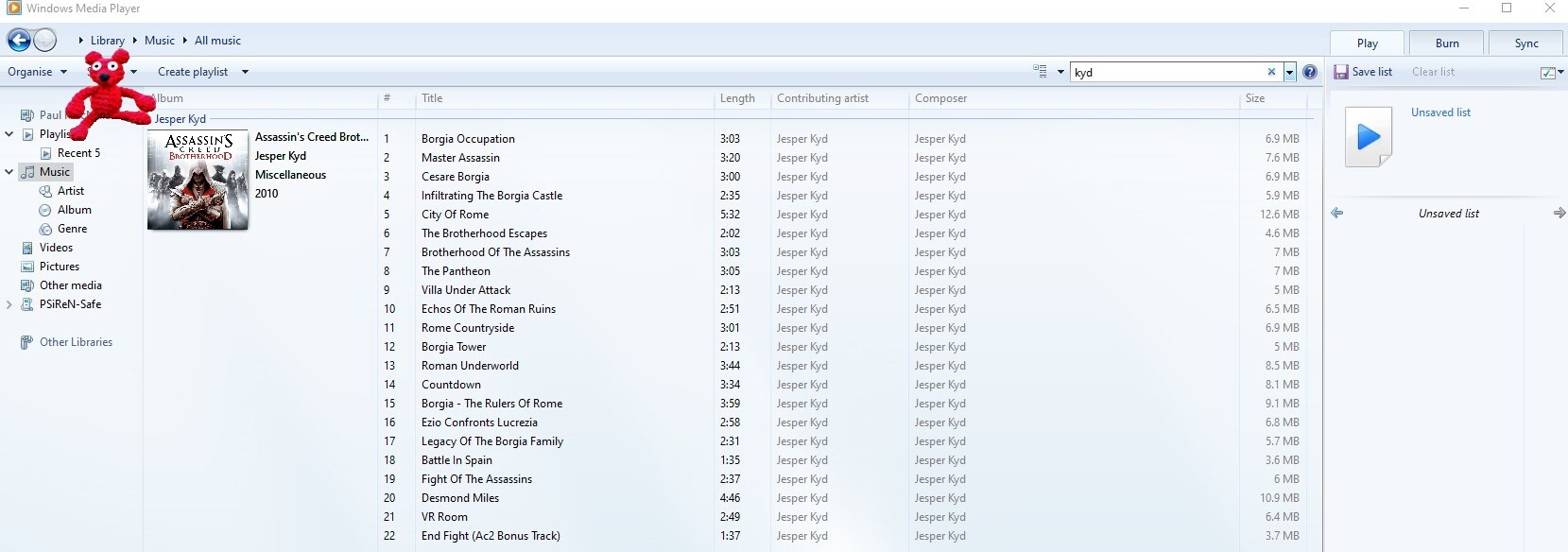Go back with the blue Back arrow
Viewport: 1568px width, 552px height.
(x=19, y=40)
